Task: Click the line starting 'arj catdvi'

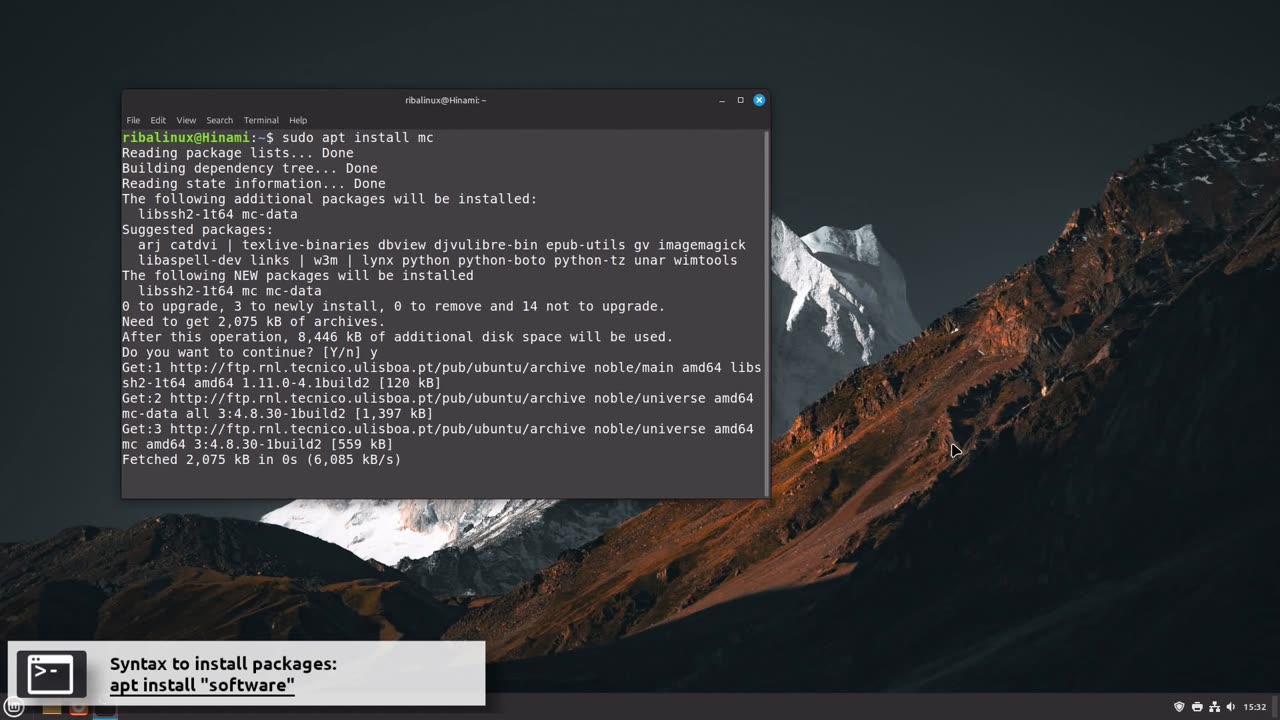Action: click(442, 245)
